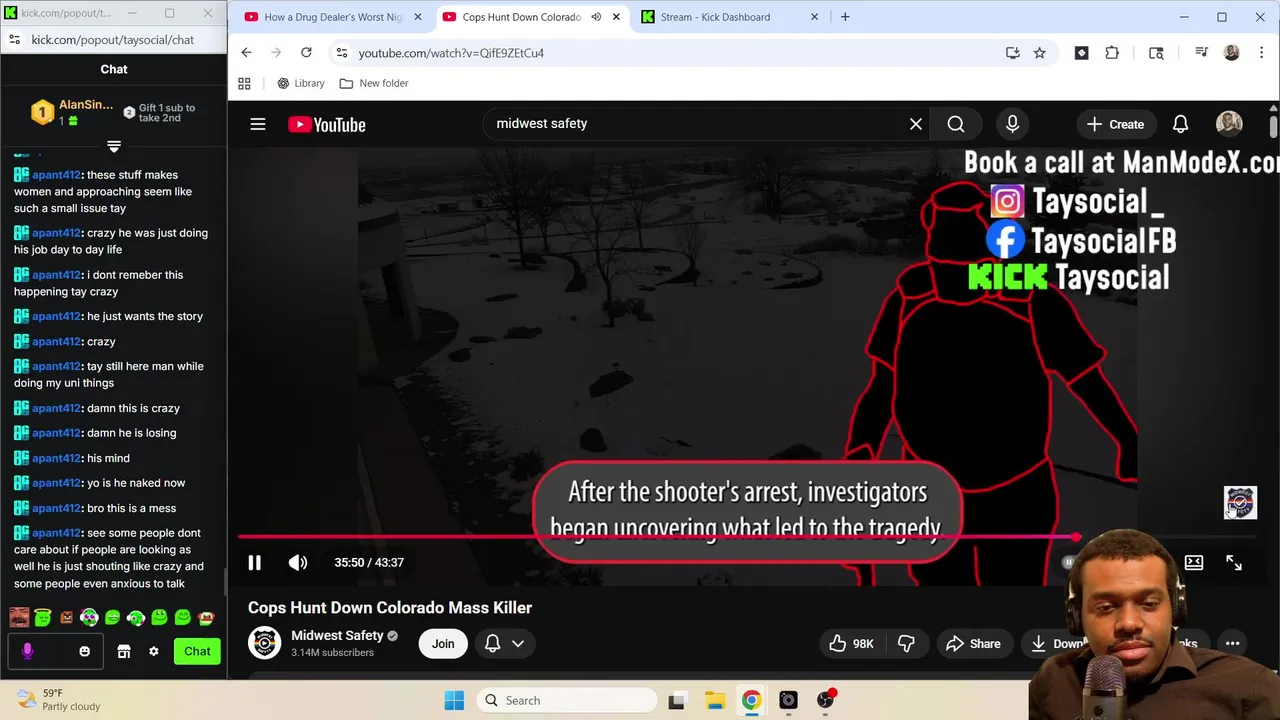Image resolution: width=1280 pixels, height=720 pixels.
Task: Open the weather widget showing 59°F
Action: click(58, 699)
